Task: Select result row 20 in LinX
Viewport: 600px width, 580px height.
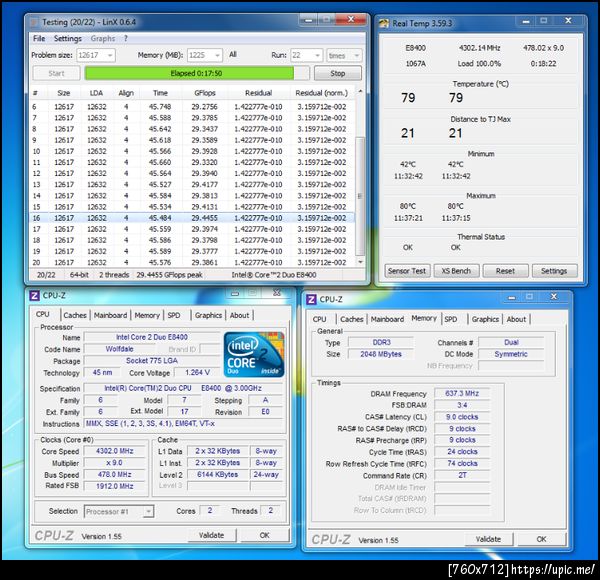Action: coord(192,262)
